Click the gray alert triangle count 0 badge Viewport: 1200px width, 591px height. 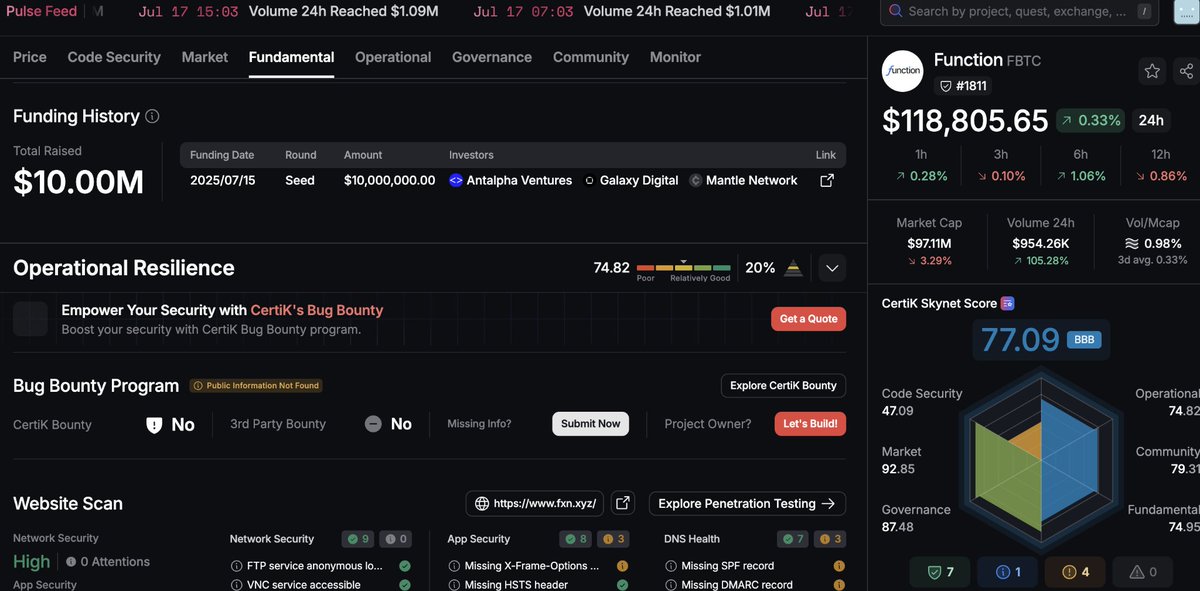coord(1142,572)
